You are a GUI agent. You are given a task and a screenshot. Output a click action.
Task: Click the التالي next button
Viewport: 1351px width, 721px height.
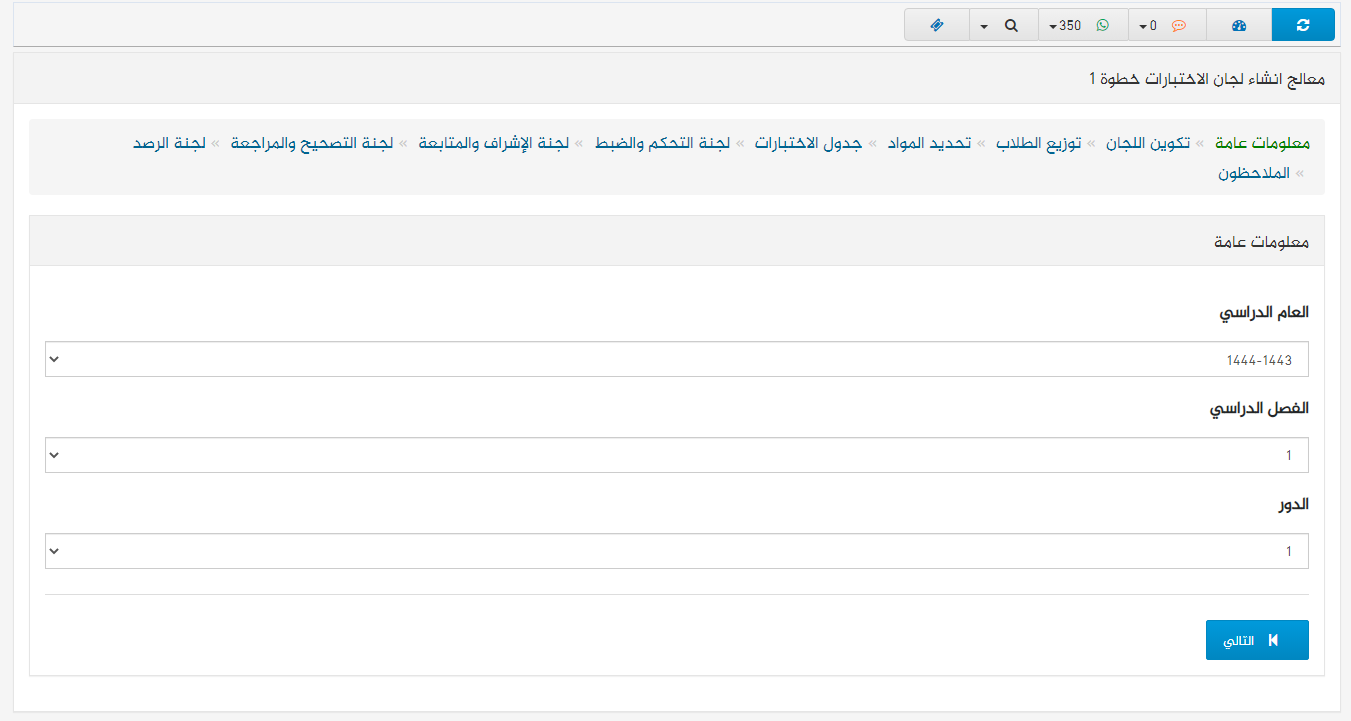coord(1256,640)
